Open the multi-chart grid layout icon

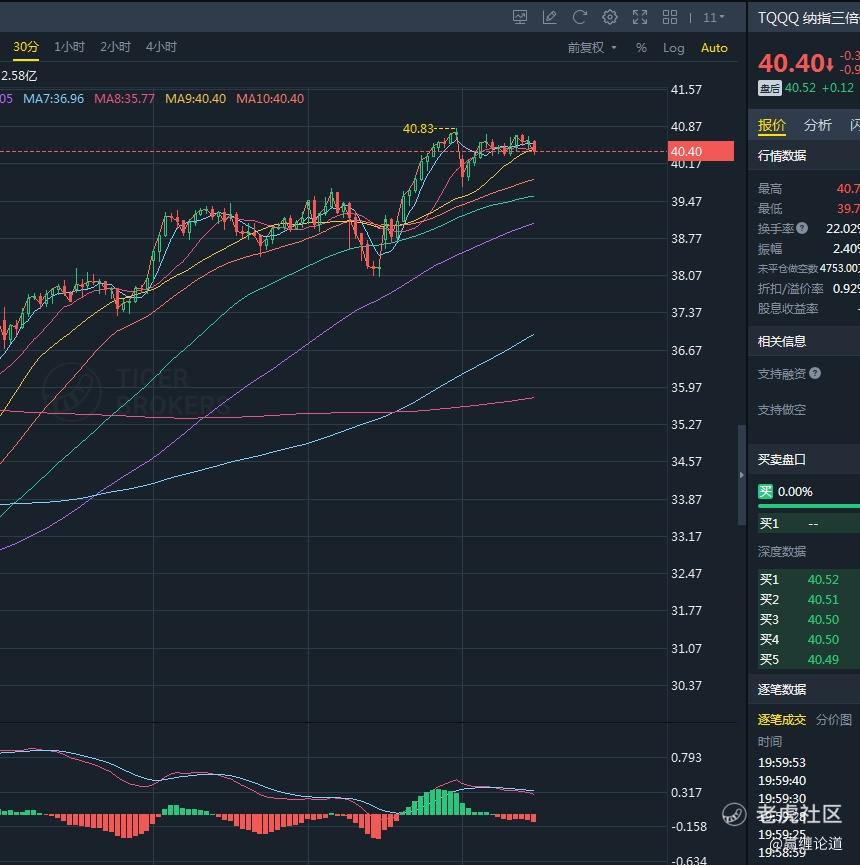(x=670, y=17)
